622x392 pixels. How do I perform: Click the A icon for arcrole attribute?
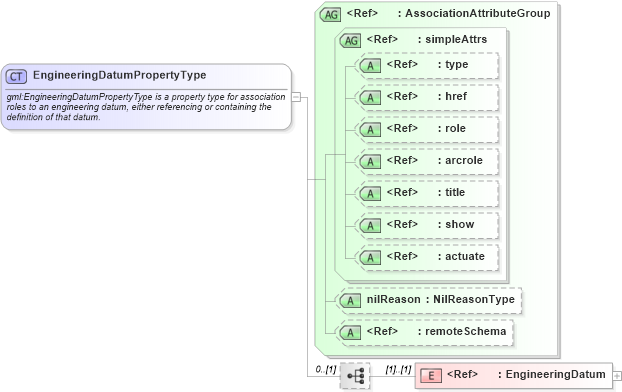[370, 161]
